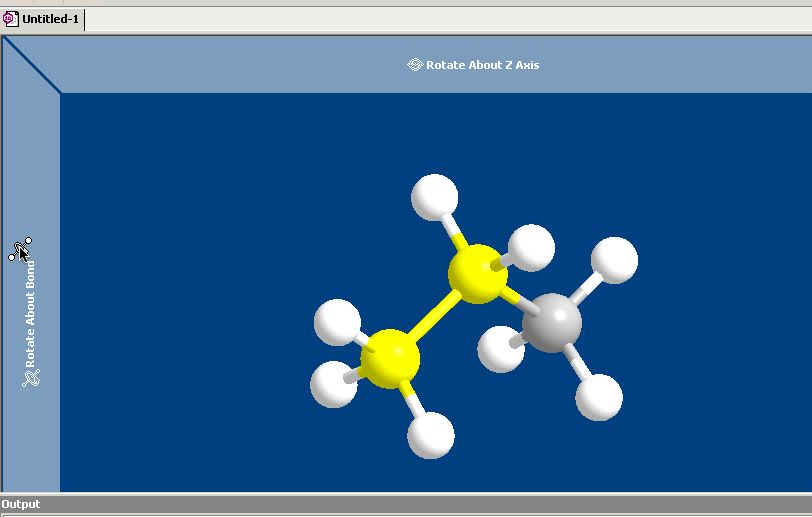Click the Rotate About Bond chain icon
This screenshot has width=812, height=517.
(x=31, y=378)
